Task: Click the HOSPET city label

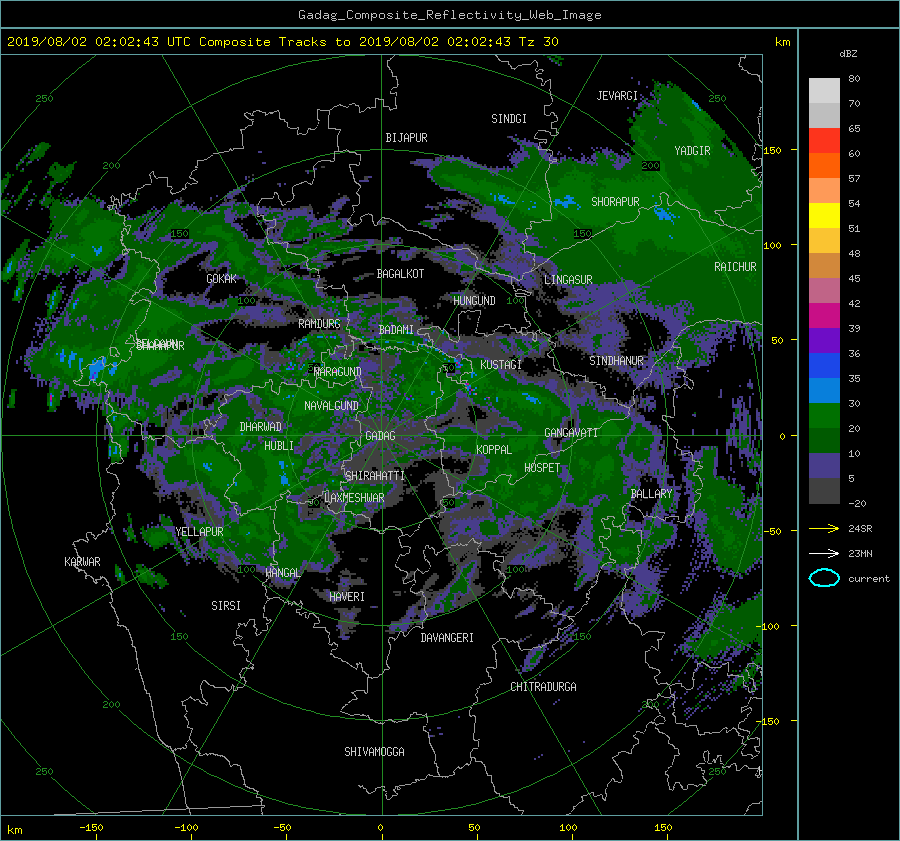Action: (x=542, y=468)
